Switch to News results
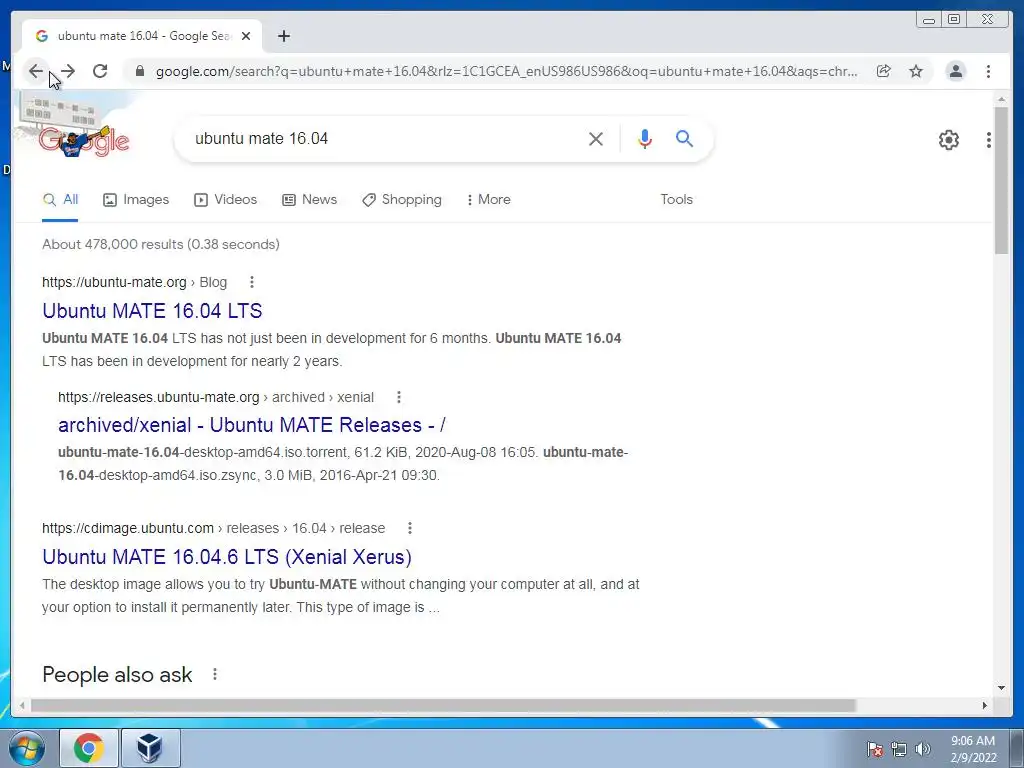Screen dimensions: 1024x768 (x=310, y=200)
